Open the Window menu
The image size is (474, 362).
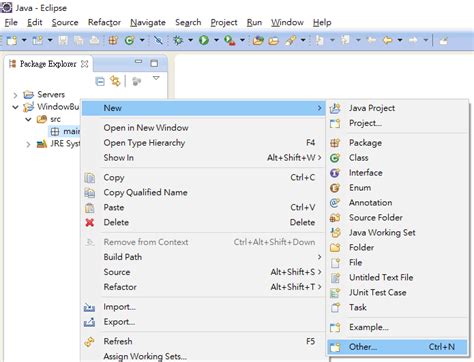[287, 23]
